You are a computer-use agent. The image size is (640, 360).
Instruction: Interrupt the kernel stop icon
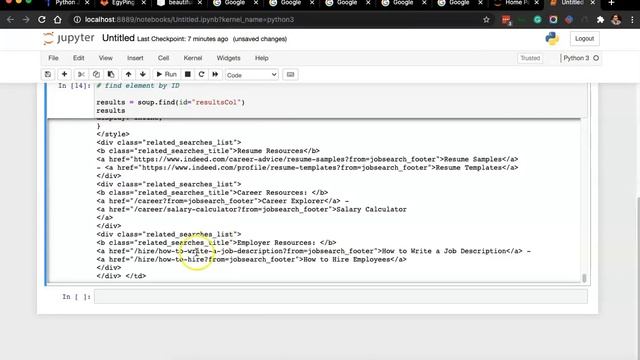pos(187,74)
